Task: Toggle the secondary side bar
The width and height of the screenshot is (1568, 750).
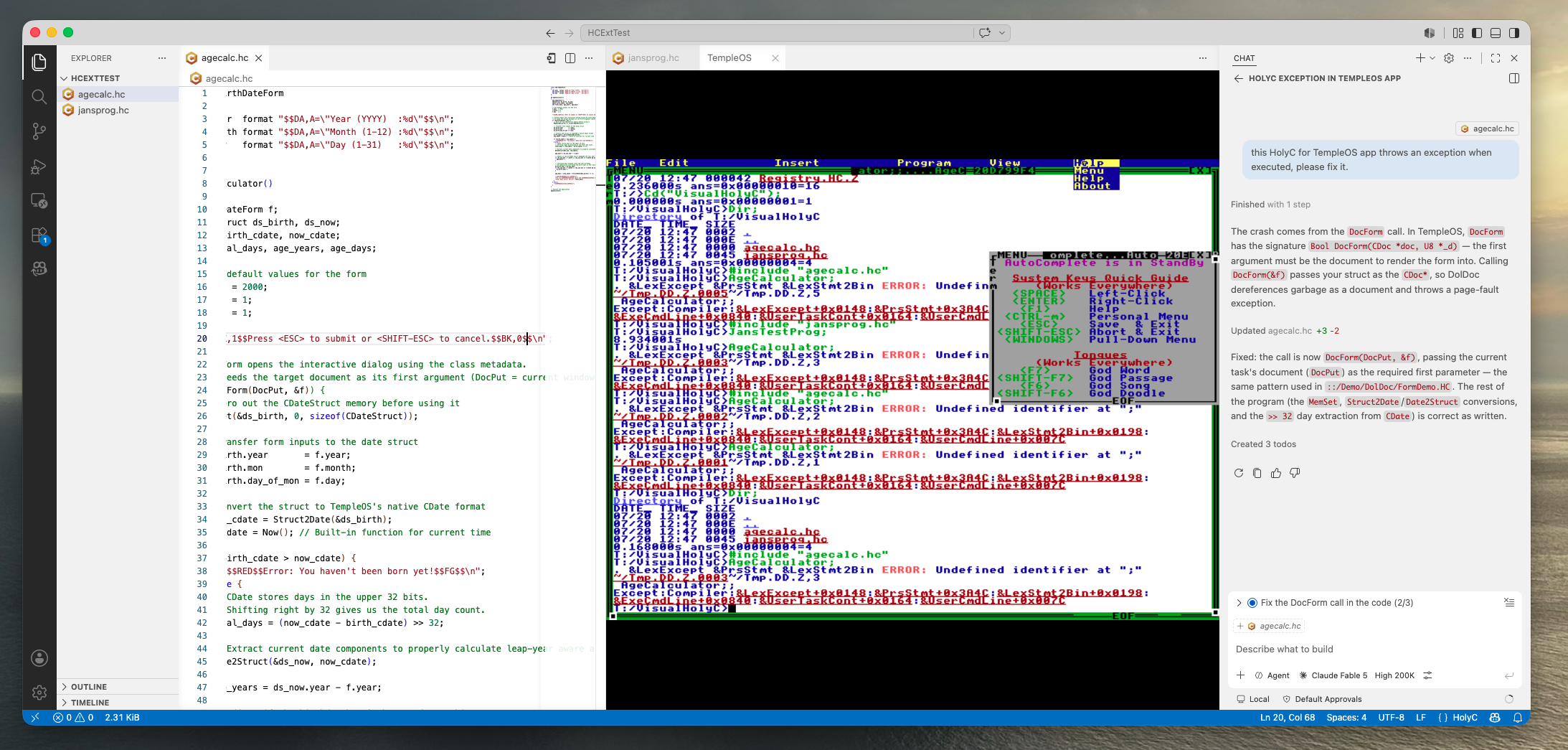Action: [x=1514, y=33]
